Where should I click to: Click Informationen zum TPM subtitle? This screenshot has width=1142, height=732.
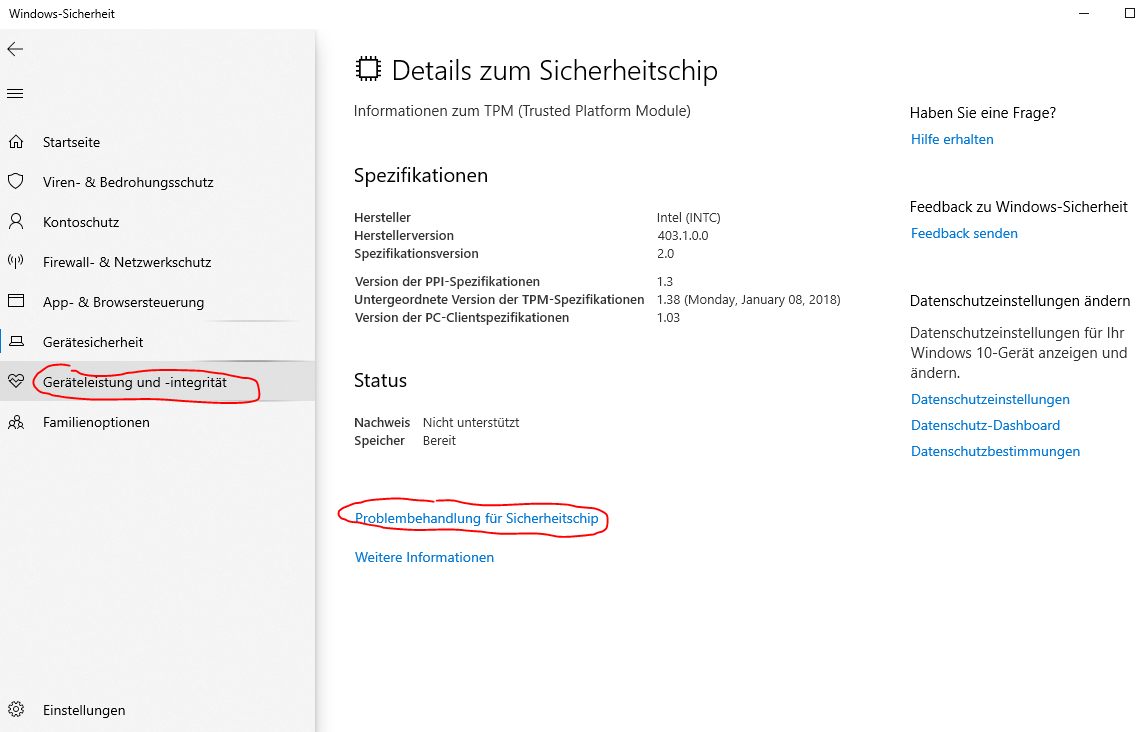pyautogui.click(x=522, y=111)
